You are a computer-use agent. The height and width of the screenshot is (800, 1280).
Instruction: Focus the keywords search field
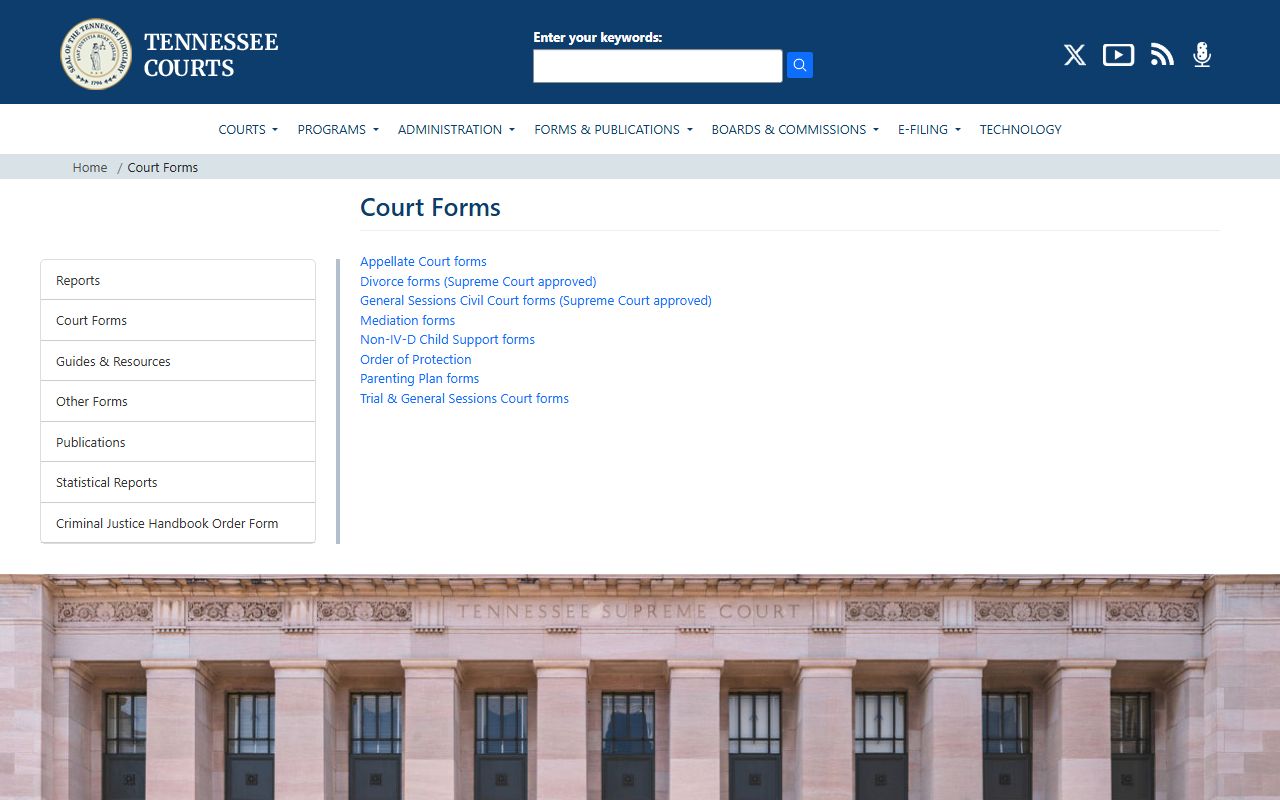coord(657,66)
